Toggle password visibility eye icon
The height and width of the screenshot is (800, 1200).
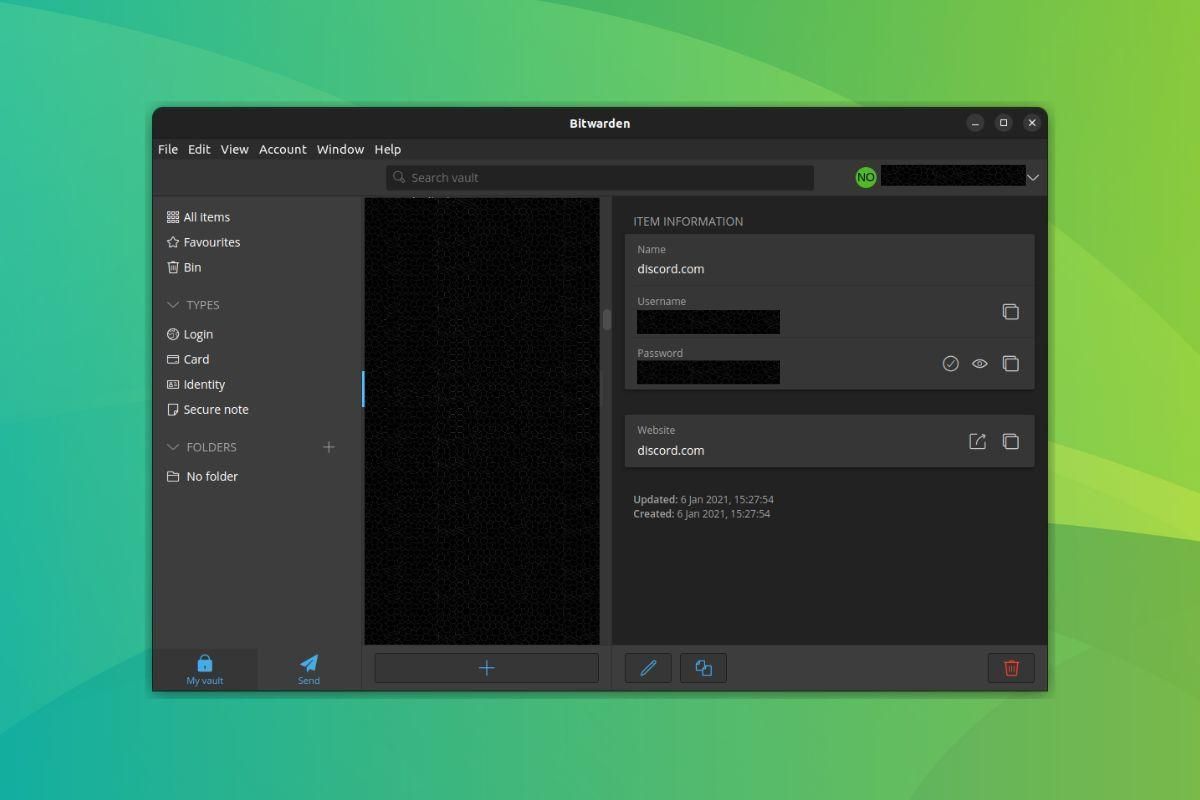pyautogui.click(x=980, y=364)
